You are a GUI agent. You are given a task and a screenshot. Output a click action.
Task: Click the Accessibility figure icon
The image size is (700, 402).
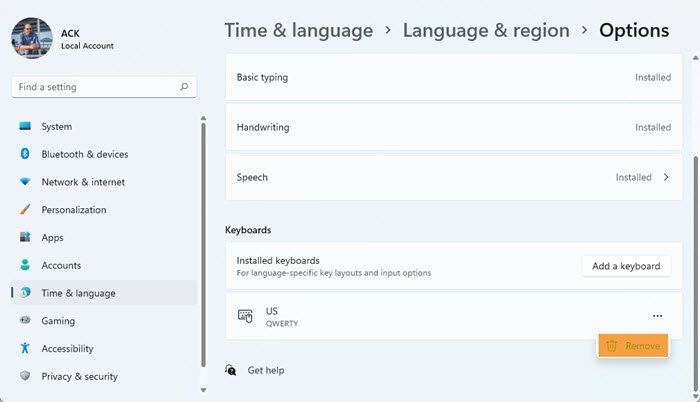click(x=25, y=349)
